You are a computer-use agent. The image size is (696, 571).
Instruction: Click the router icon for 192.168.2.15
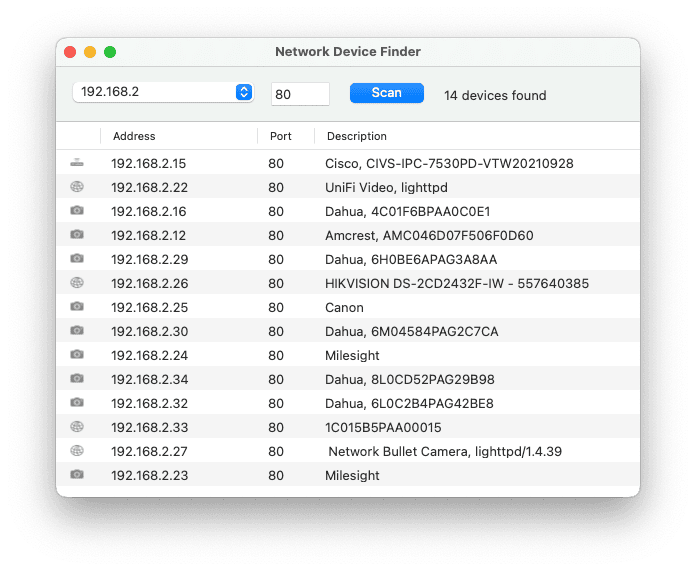[x=77, y=163]
